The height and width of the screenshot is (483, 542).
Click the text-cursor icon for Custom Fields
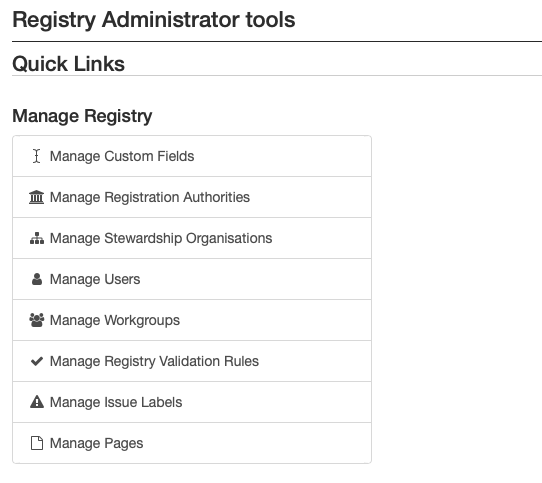click(x=37, y=156)
